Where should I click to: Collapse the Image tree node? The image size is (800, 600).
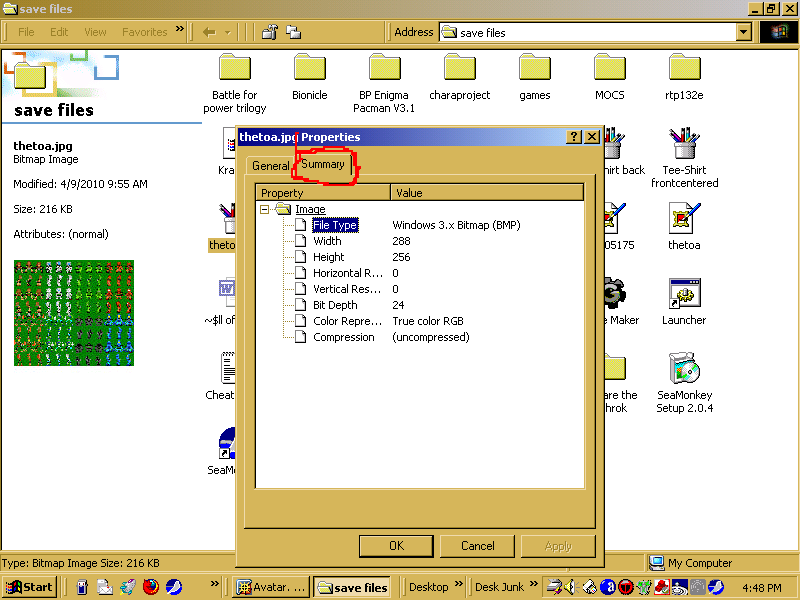[x=264, y=209]
